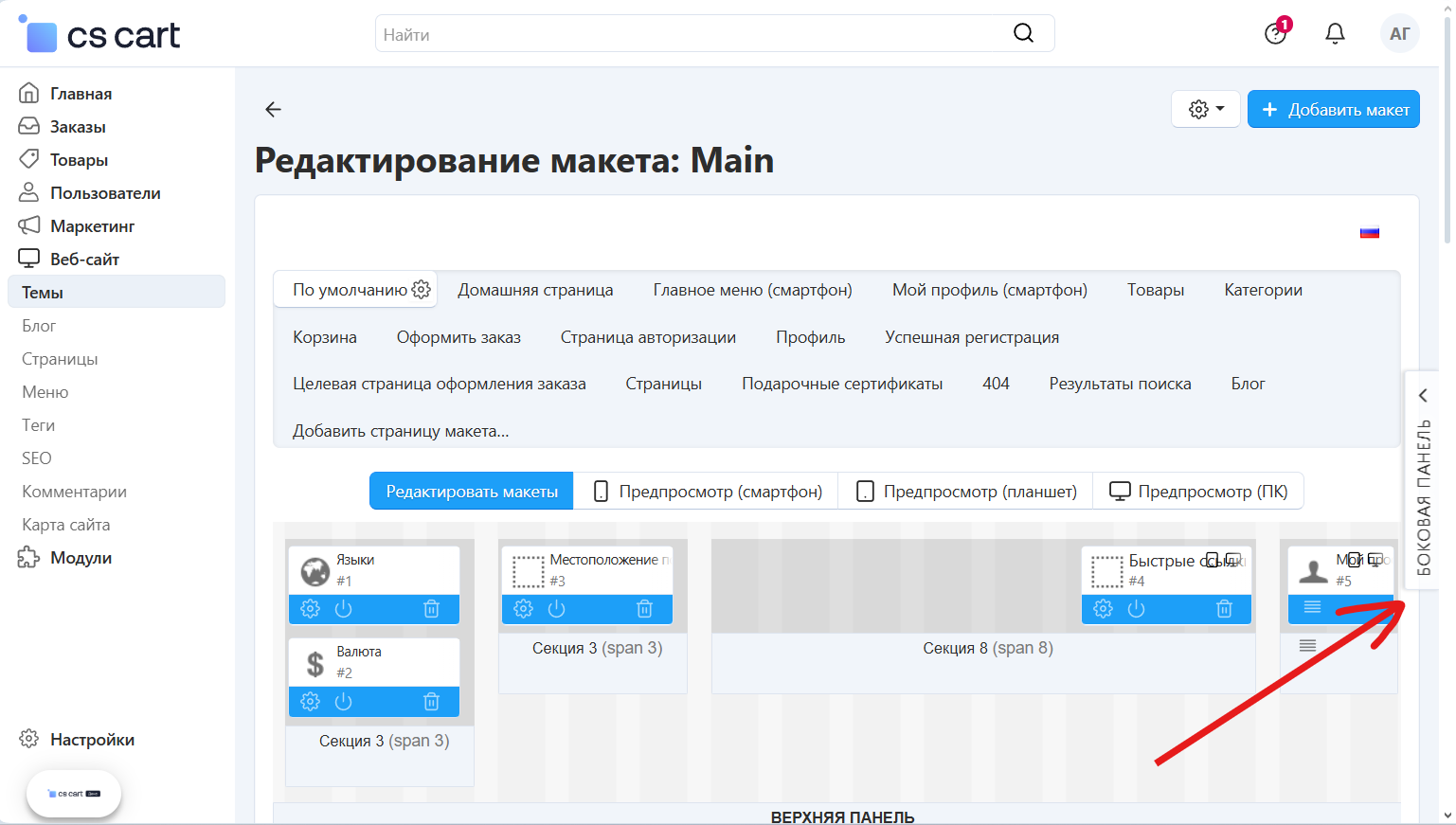Screen dimensions: 1456x825
Task: Click the notifications bell icon
Action: point(1335,34)
